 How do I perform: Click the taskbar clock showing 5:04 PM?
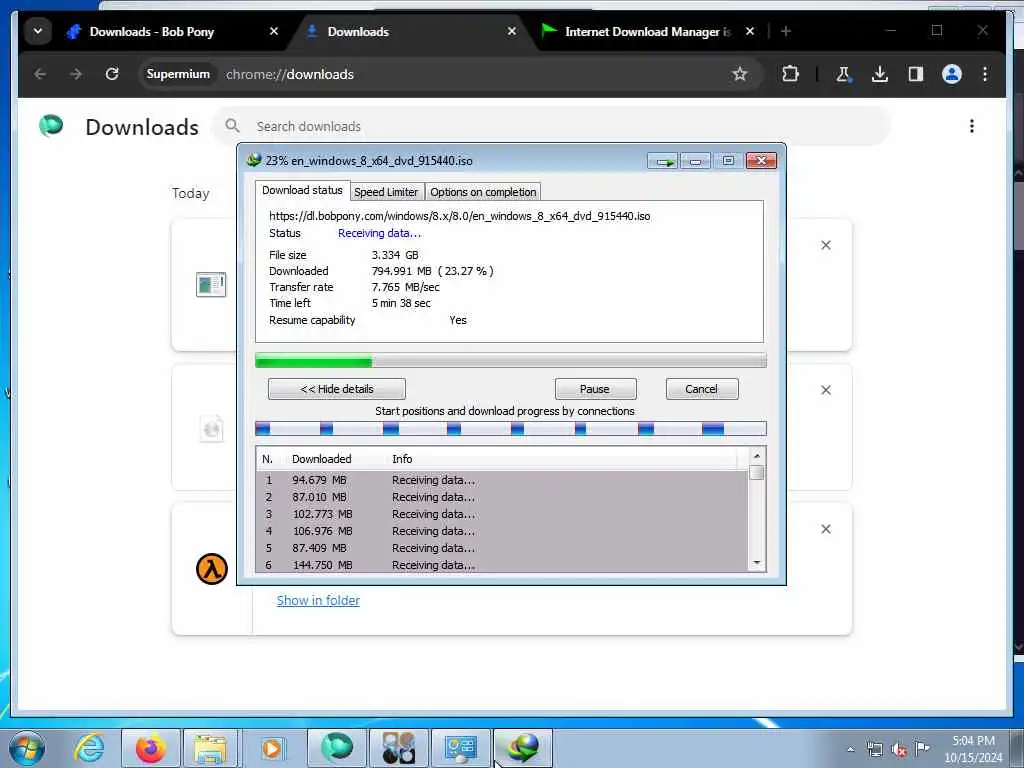click(973, 749)
